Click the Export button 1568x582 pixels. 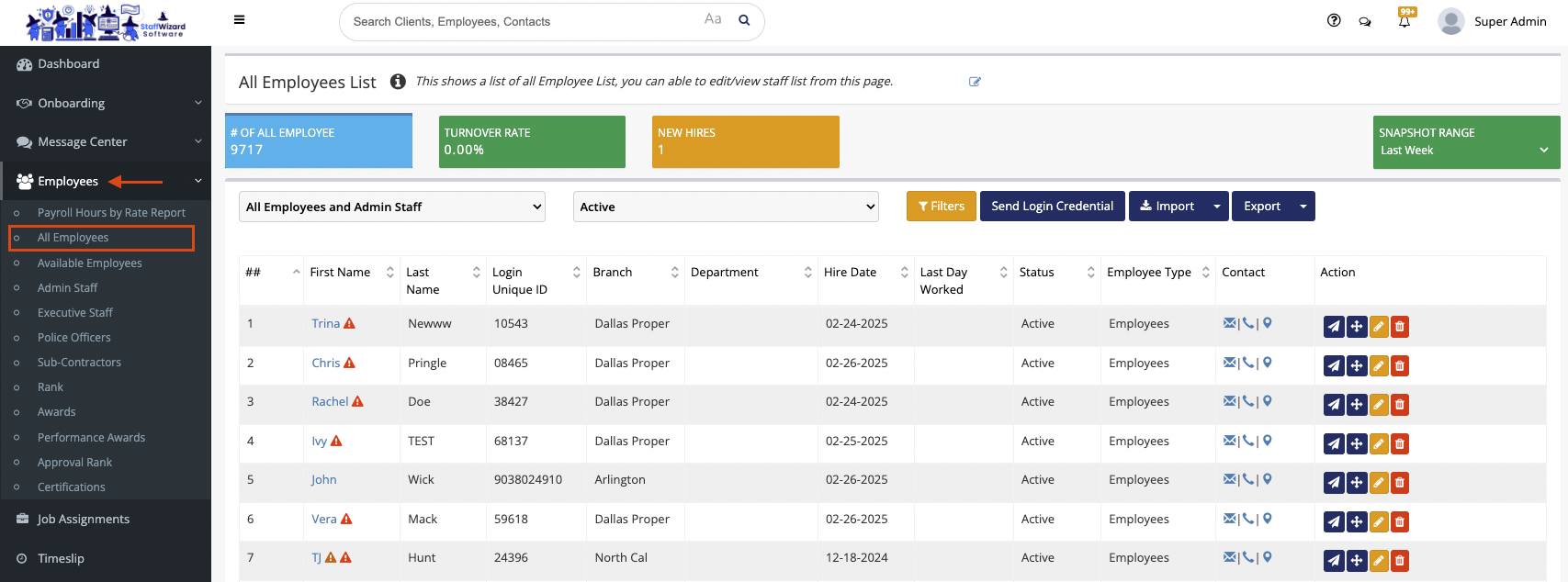[x=1262, y=207]
